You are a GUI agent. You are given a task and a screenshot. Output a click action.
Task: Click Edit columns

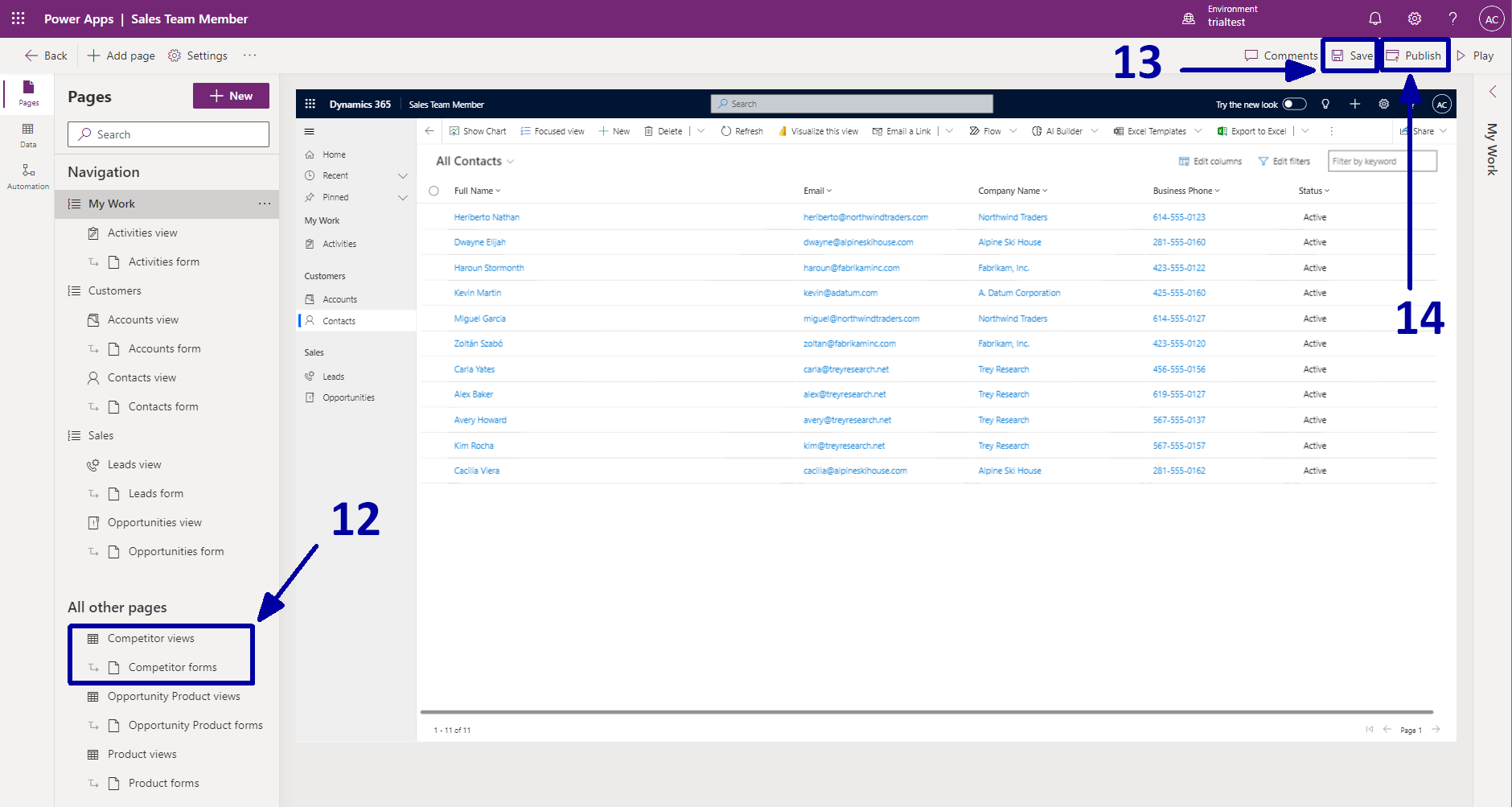[x=1210, y=162]
